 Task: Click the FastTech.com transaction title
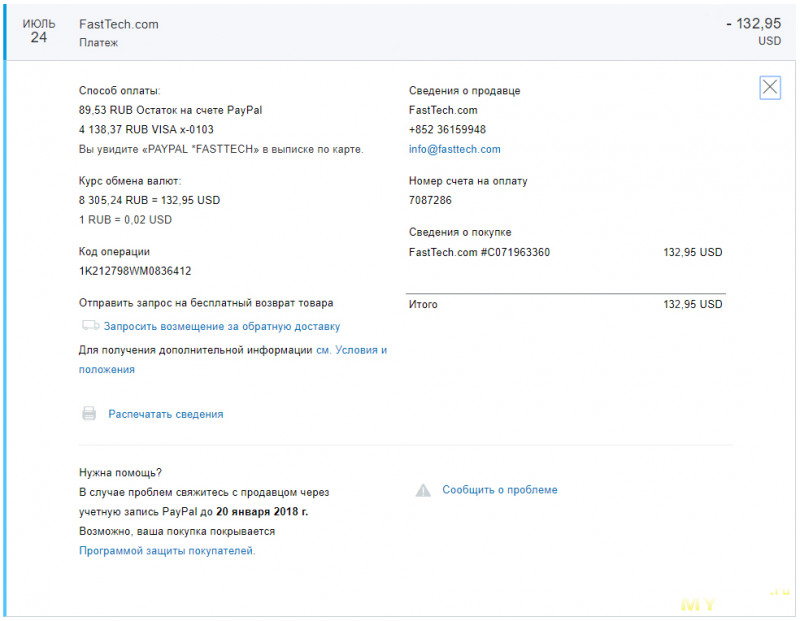(119, 24)
